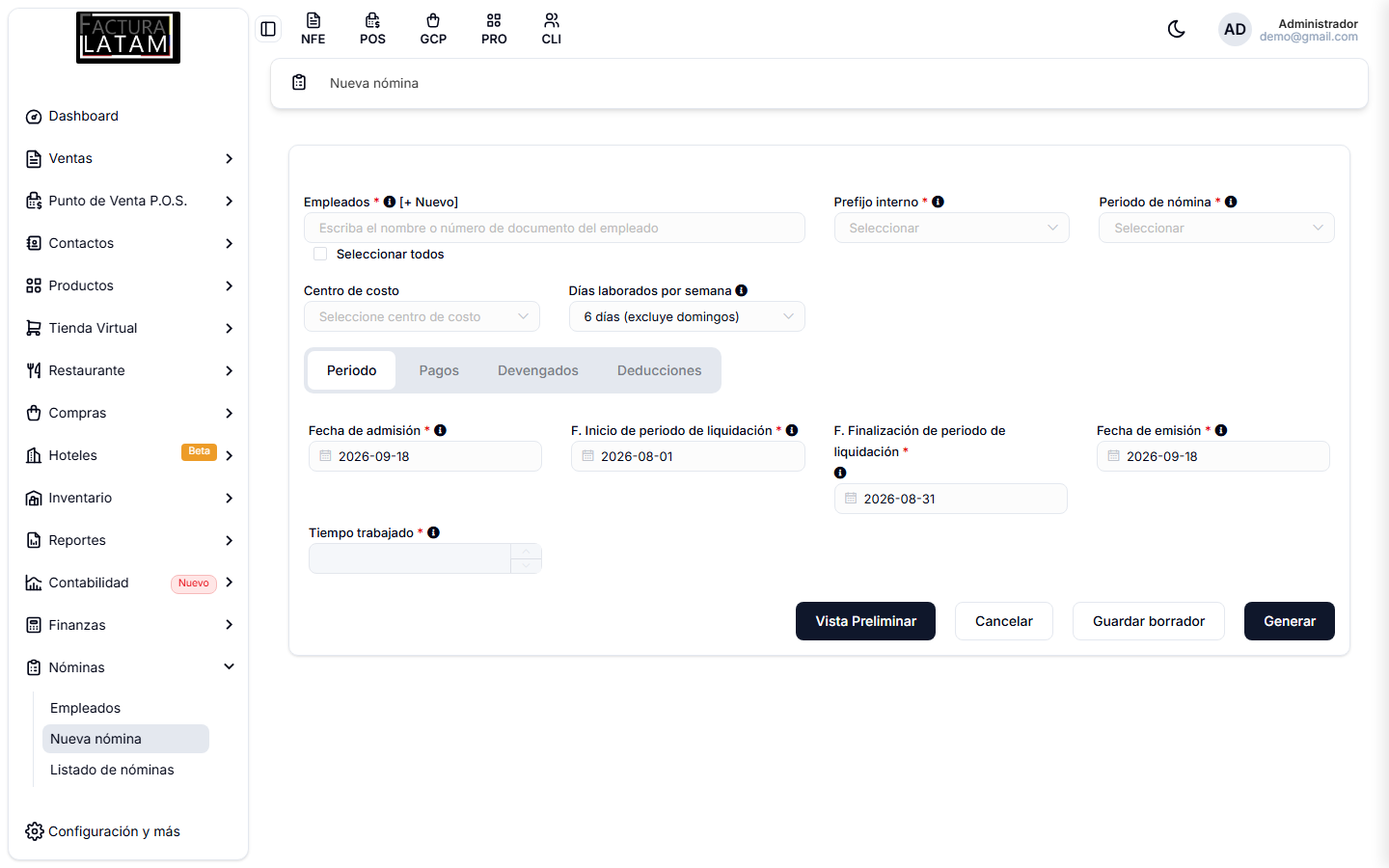1389x868 pixels.
Task: Open the PRO shortcut
Action: [x=494, y=29]
